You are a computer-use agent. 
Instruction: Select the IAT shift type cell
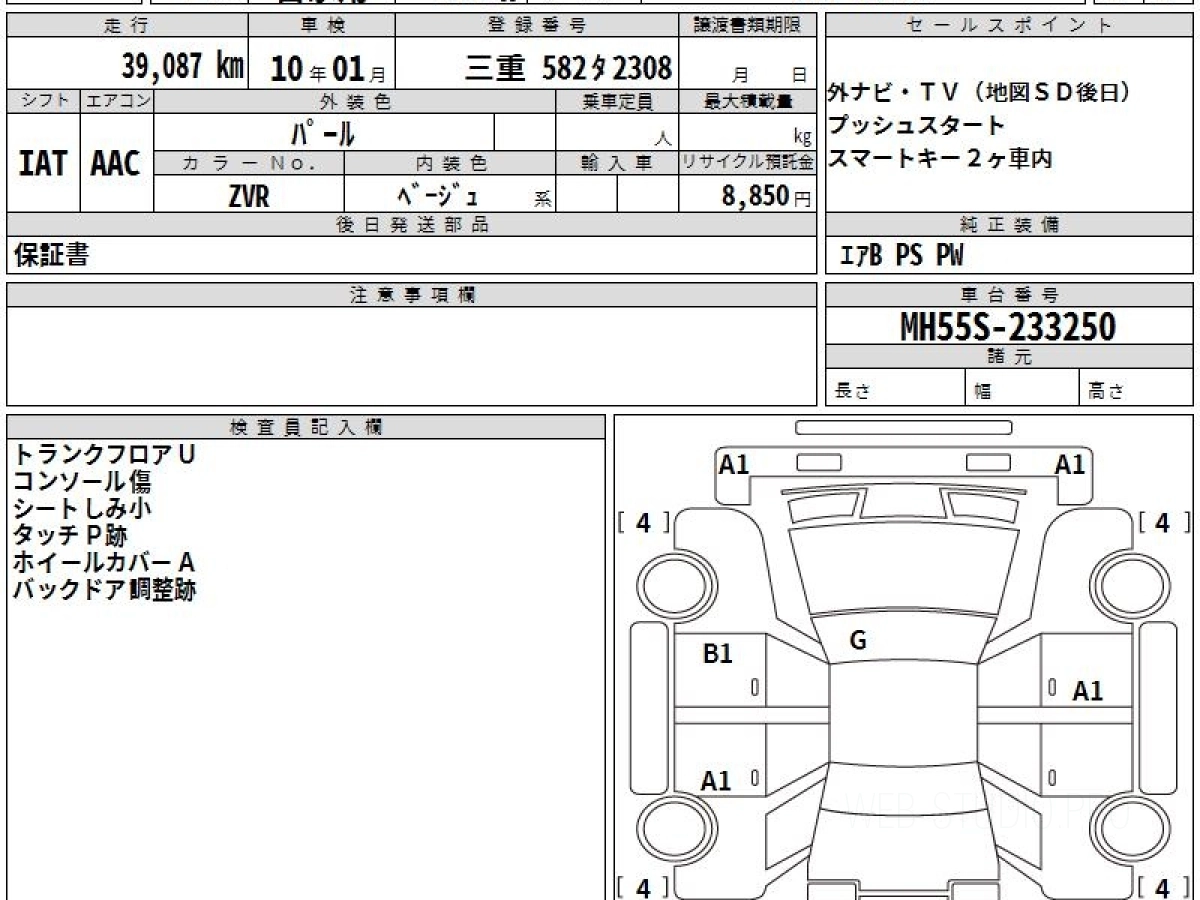click(43, 164)
